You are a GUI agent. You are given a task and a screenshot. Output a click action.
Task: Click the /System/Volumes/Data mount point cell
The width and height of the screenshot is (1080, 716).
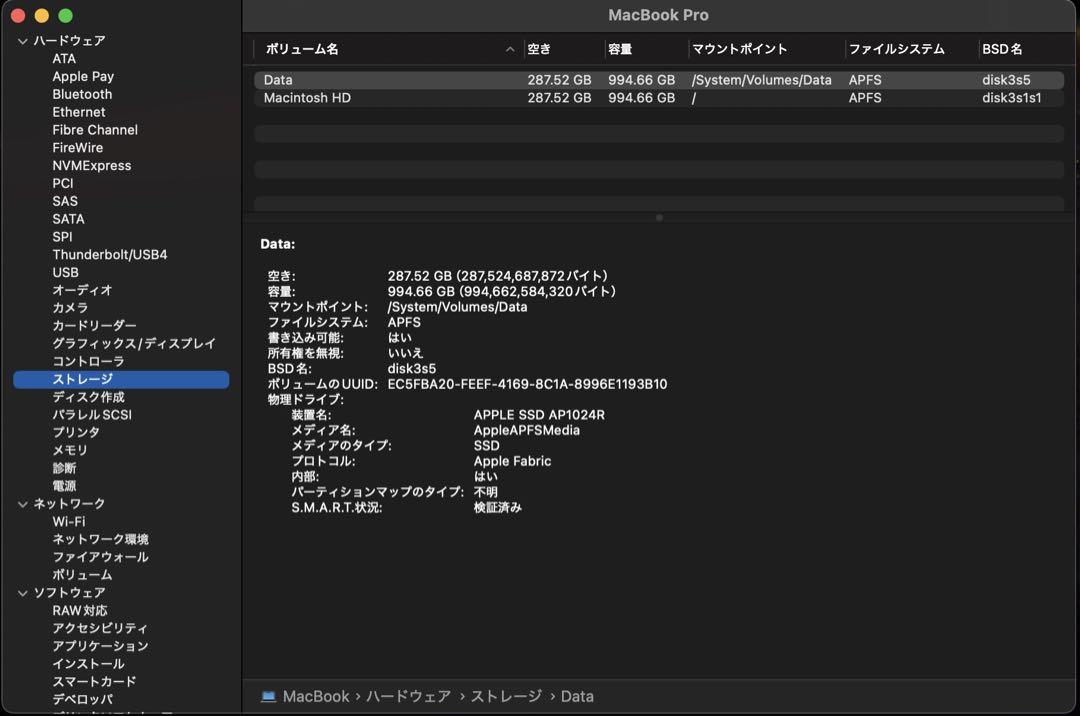pos(761,80)
